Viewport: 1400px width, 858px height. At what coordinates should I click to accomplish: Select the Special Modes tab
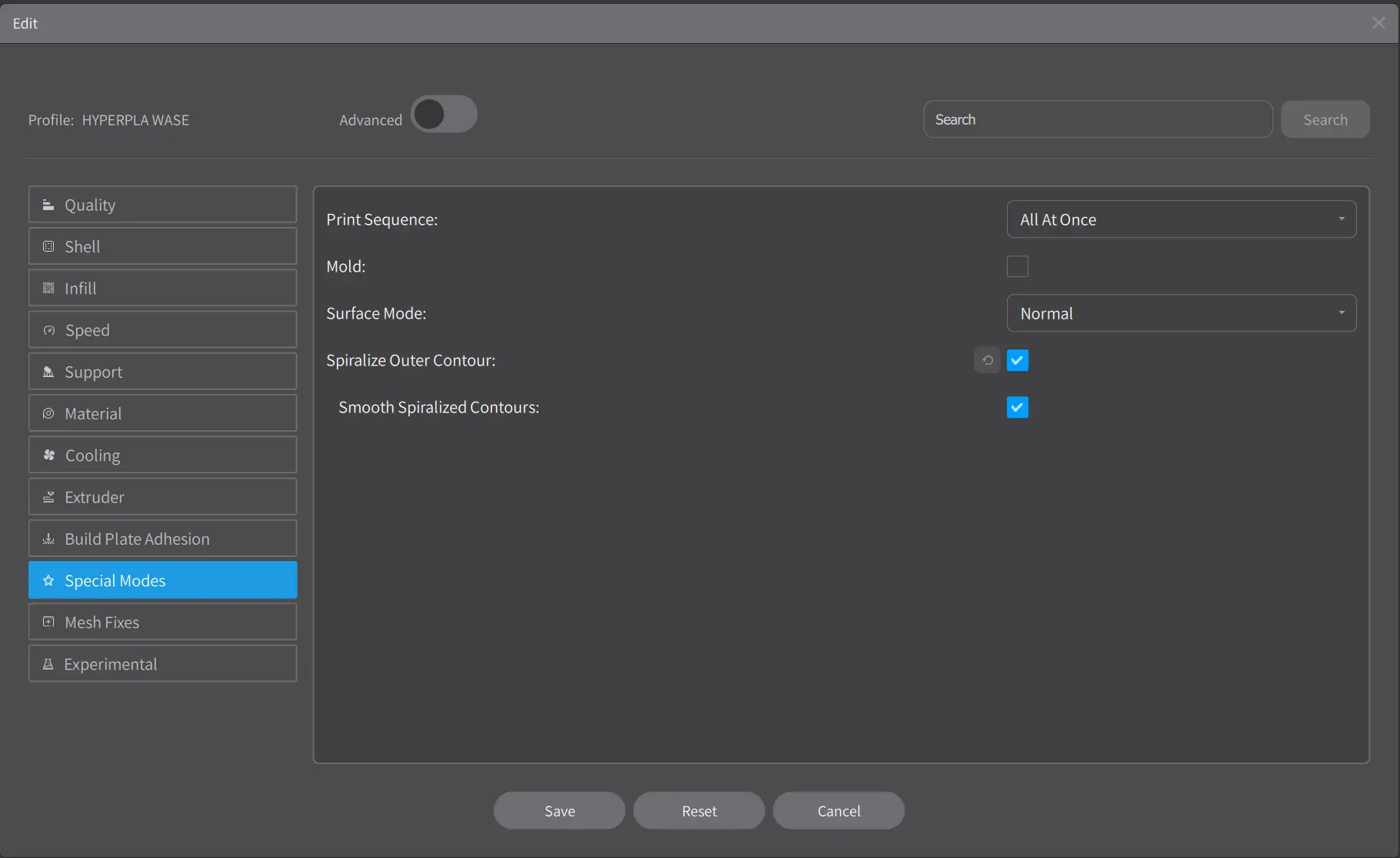pyautogui.click(x=162, y=580)
